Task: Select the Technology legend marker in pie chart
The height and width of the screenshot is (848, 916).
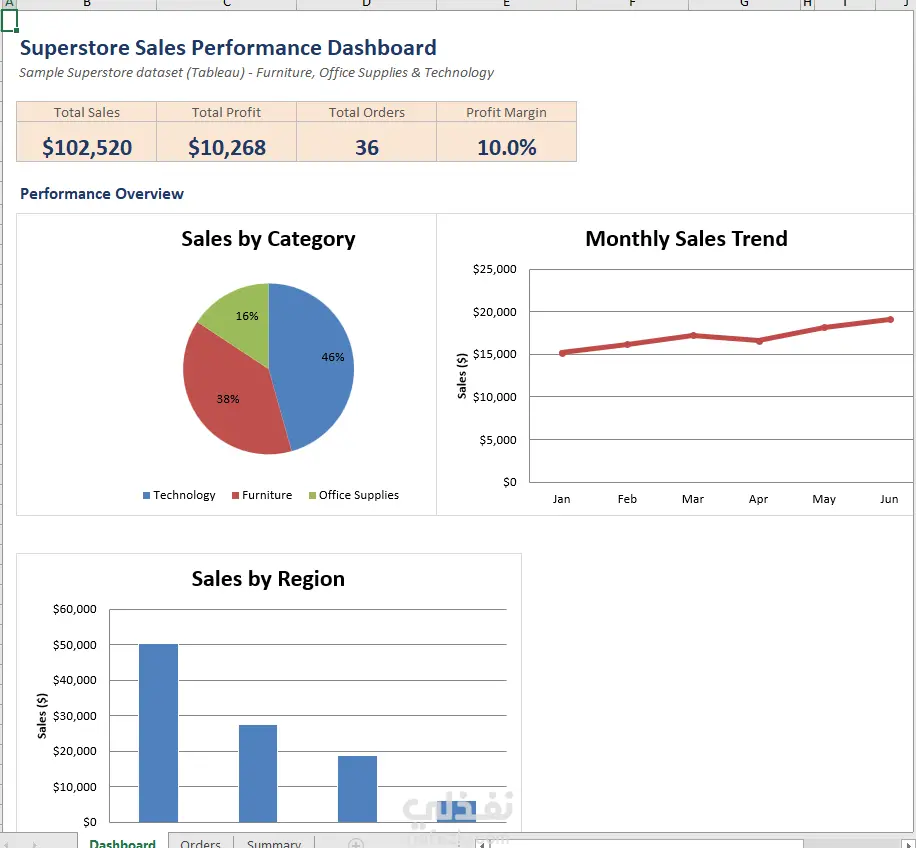Action: pos(147,495)
